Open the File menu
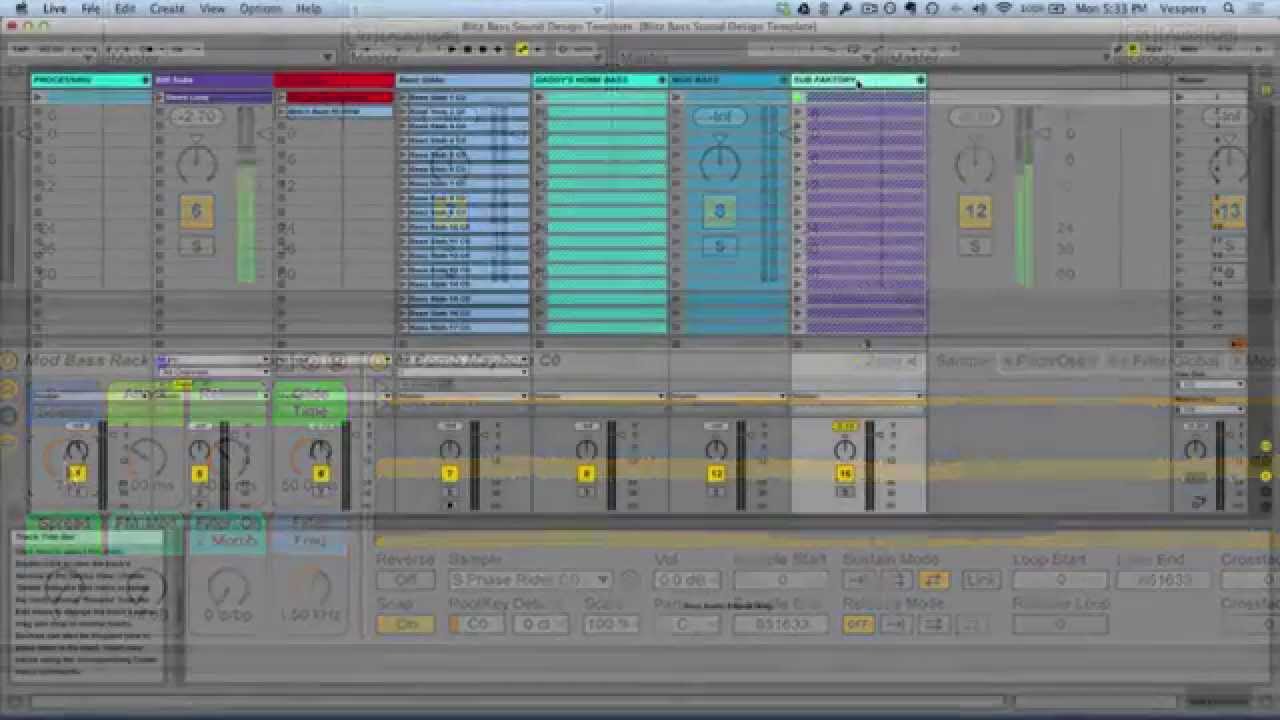1280x720 pixels. (90, 8)
